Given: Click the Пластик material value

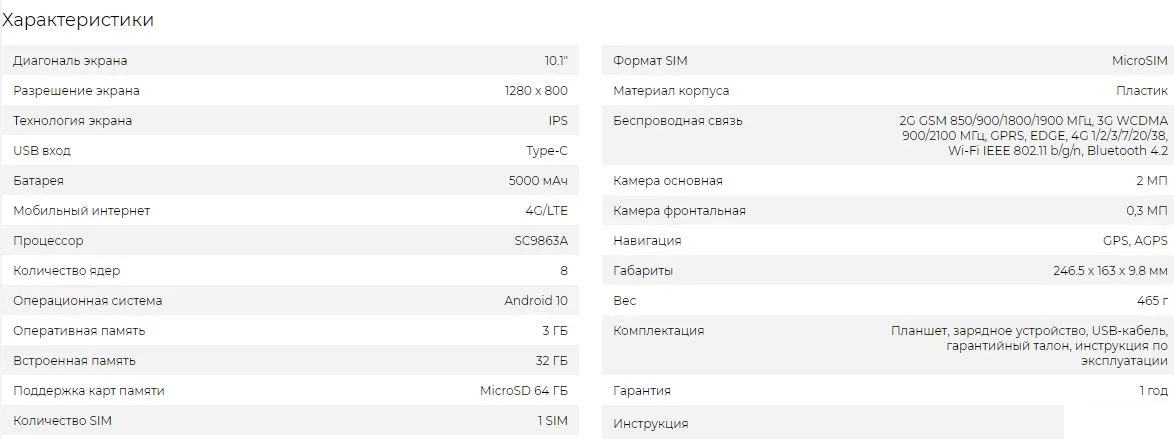Looking at the screenshot, I should [x=1142, y=91].
